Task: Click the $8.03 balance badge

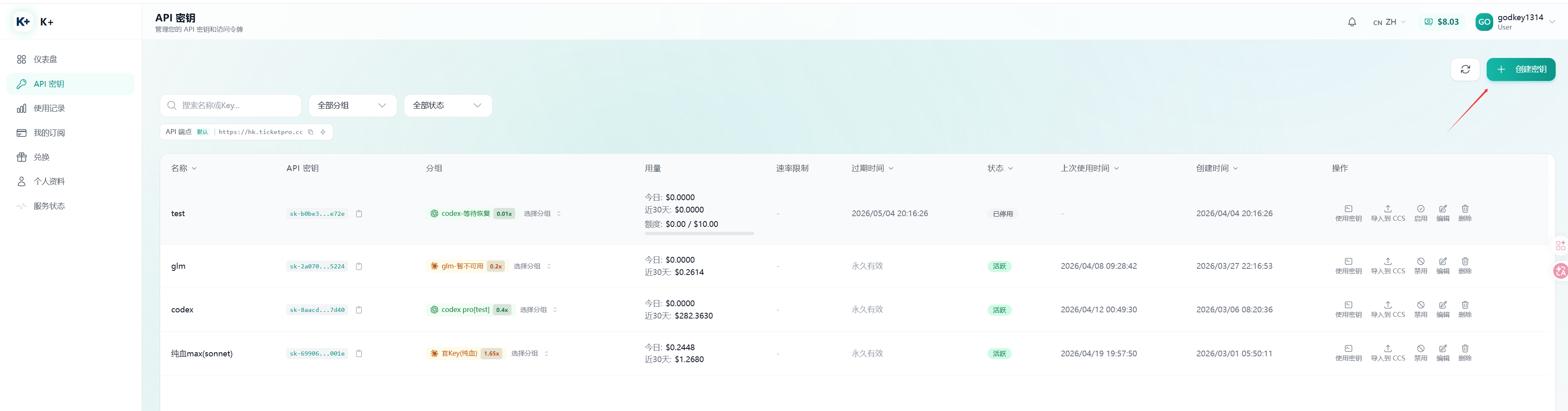Action: [x=1441, y=22]
